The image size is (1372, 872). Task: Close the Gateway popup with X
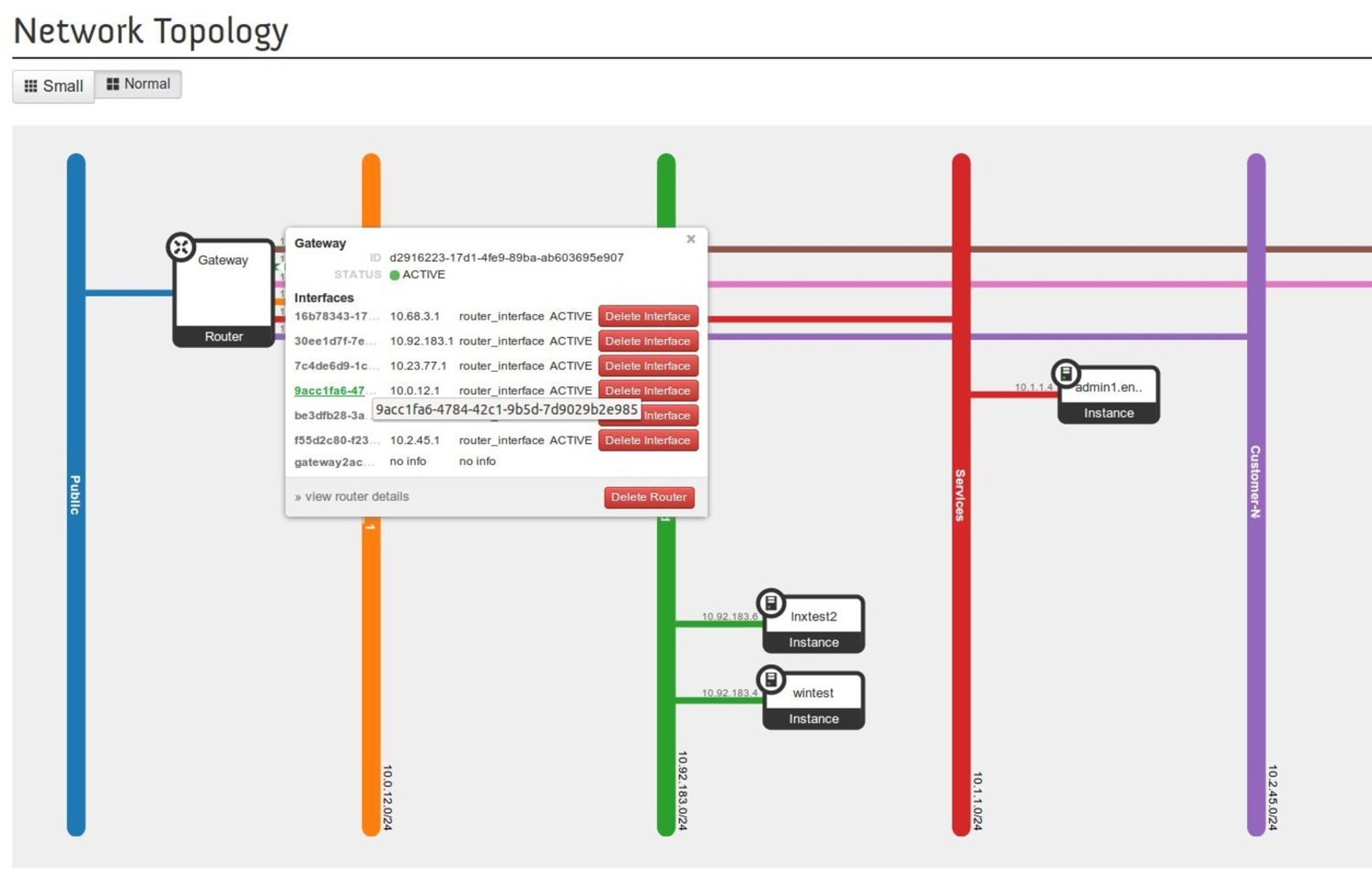[691, 239]
